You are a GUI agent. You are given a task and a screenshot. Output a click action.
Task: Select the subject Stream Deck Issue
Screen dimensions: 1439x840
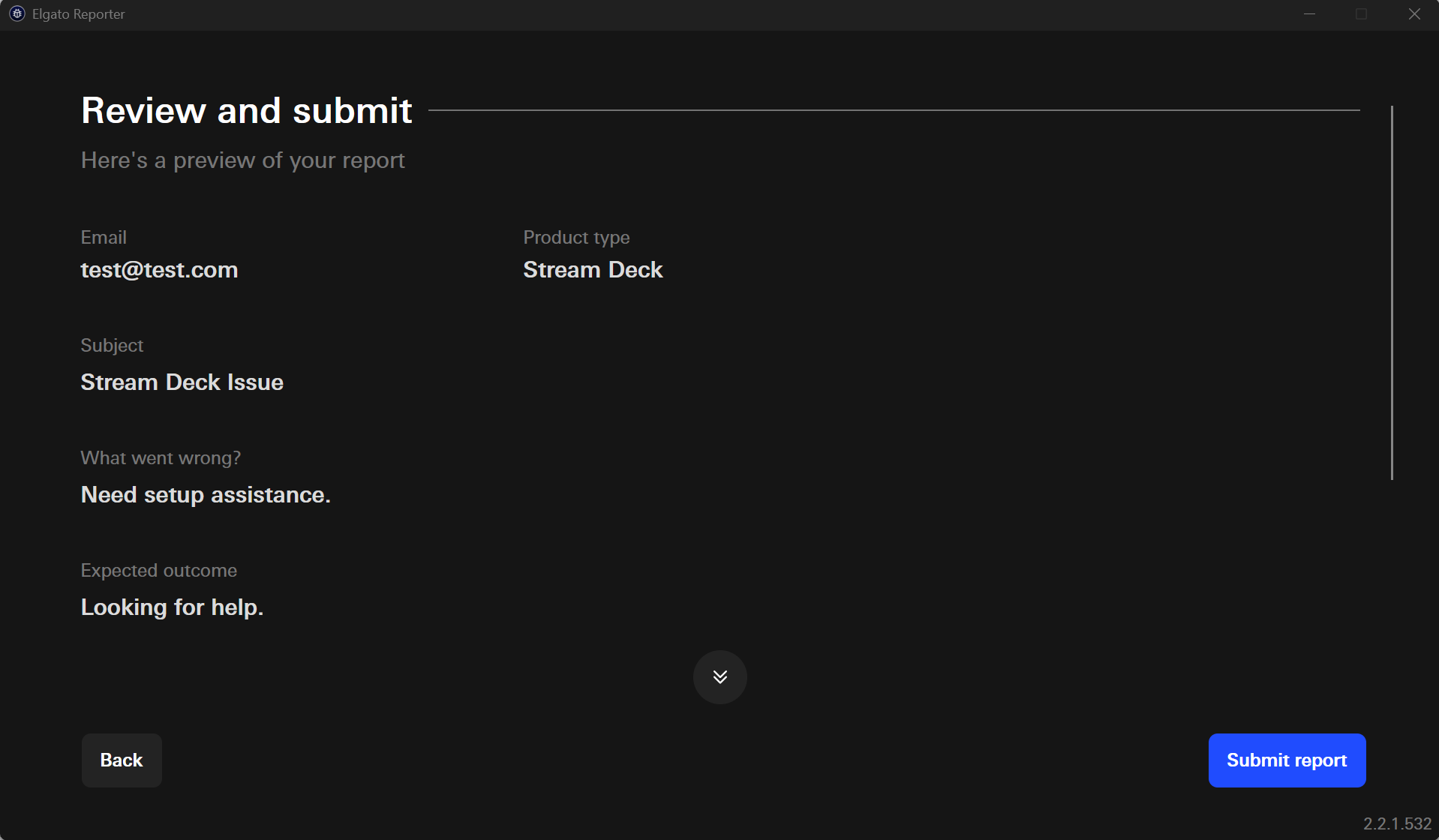(182, 382)
